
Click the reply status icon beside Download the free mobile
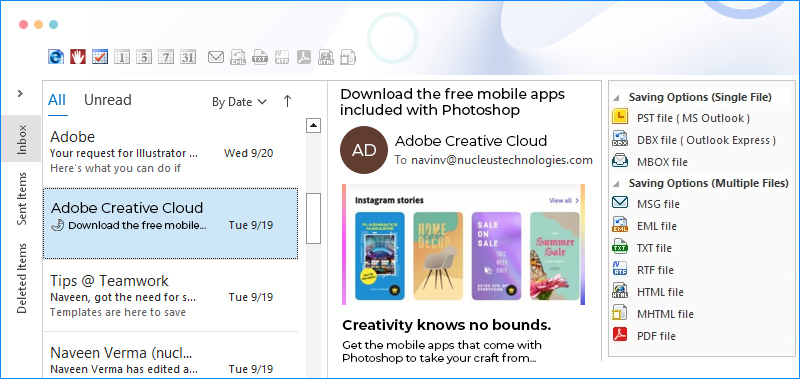click(x=58, y=225)
